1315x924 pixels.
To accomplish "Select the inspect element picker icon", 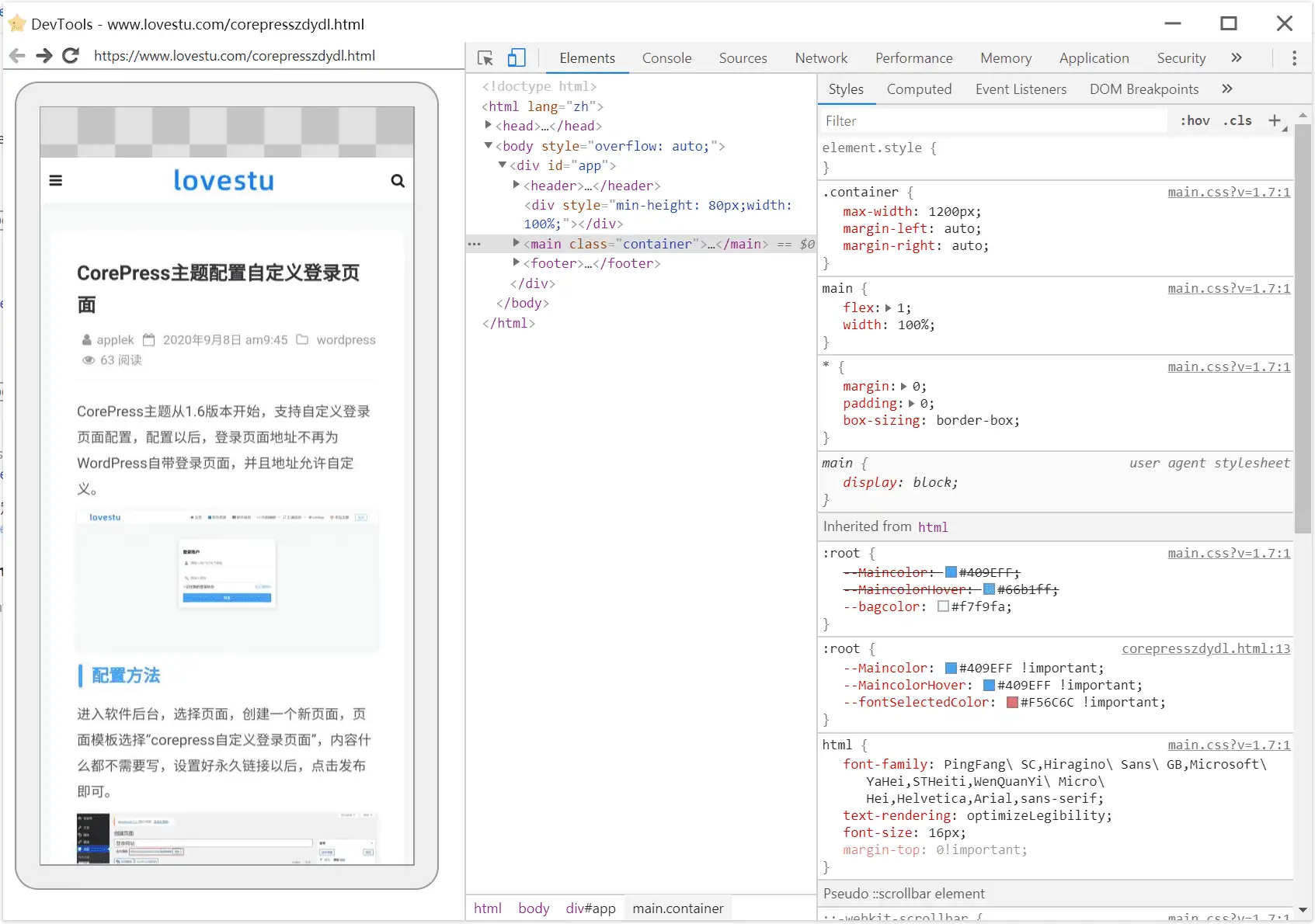I will (x=485, y=58).
